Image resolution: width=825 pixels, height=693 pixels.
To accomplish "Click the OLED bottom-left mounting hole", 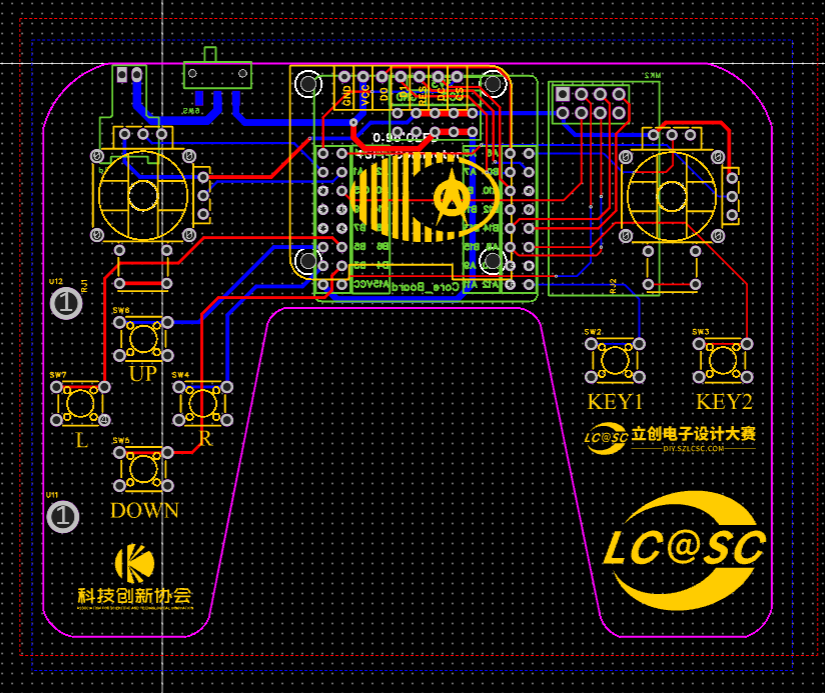I will [x=307, y=260].
